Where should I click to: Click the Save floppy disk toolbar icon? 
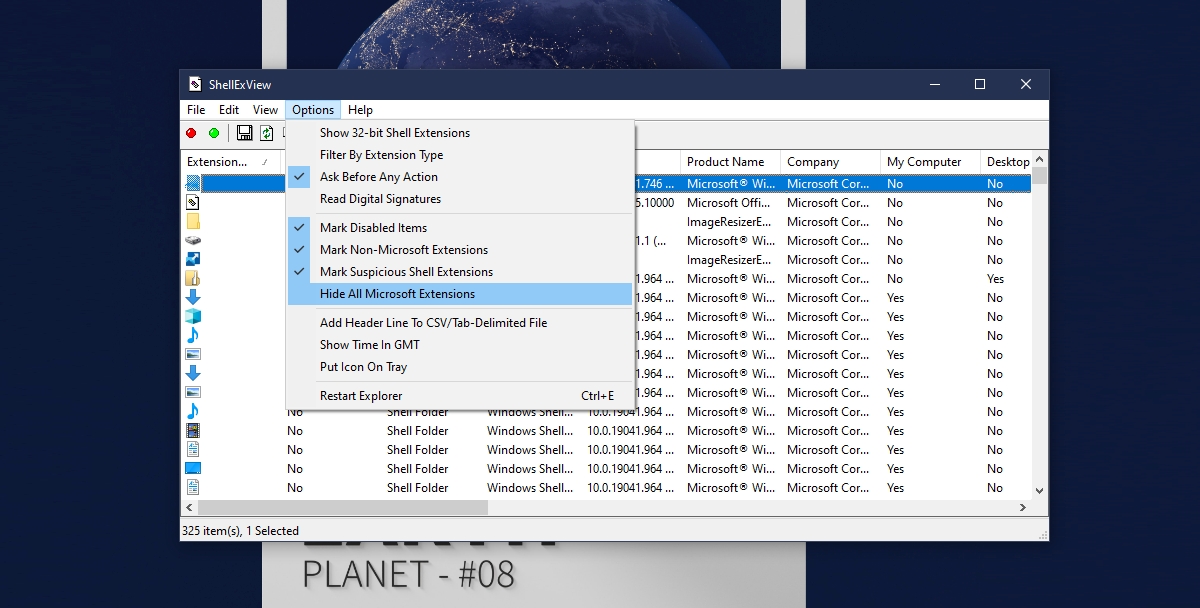coord(244,133)
